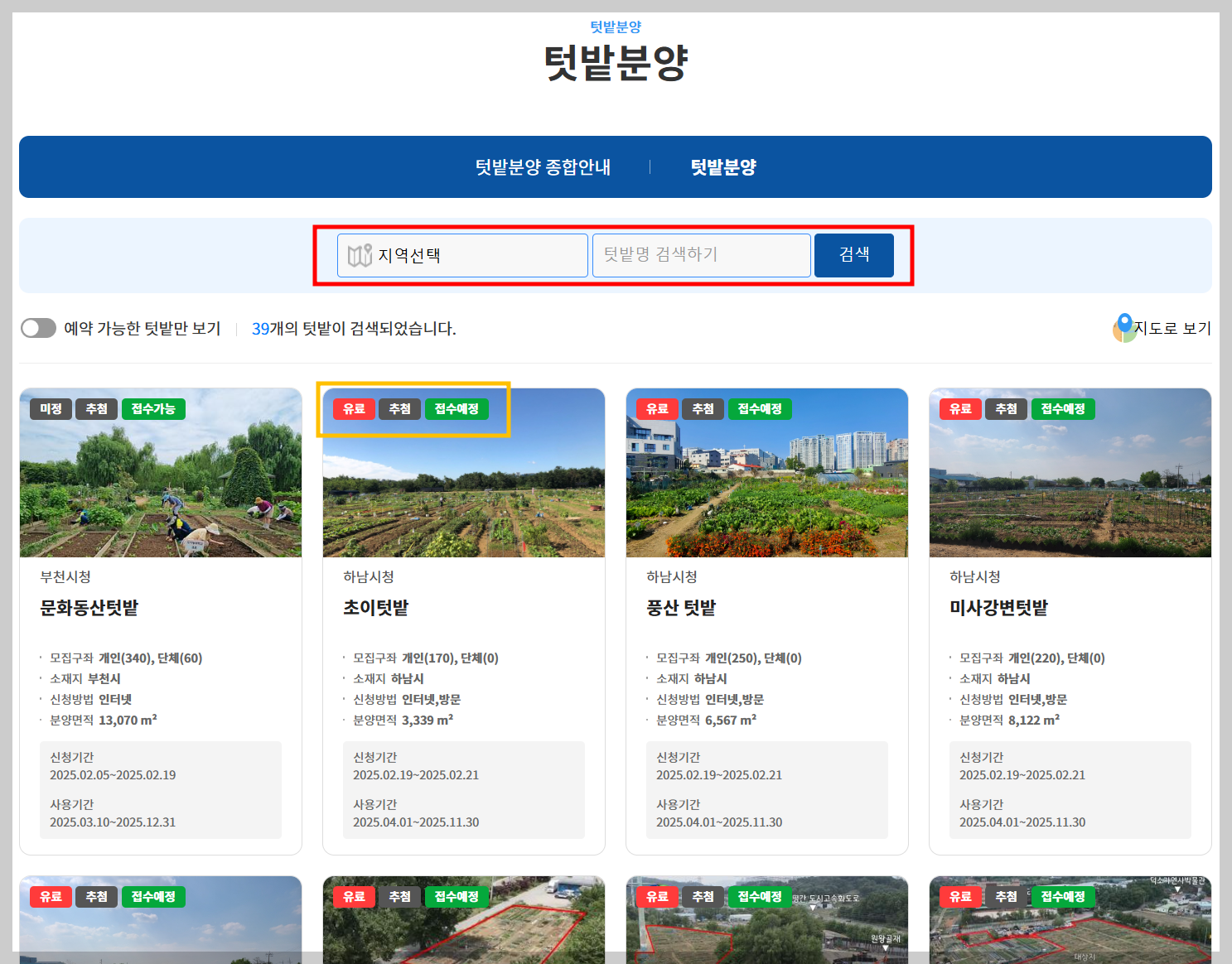Click 하남시청 label above 미사강변텃밭
The height and width of the screenshot is (964, 1232).
pyautogui.click(x=975, y=576)
